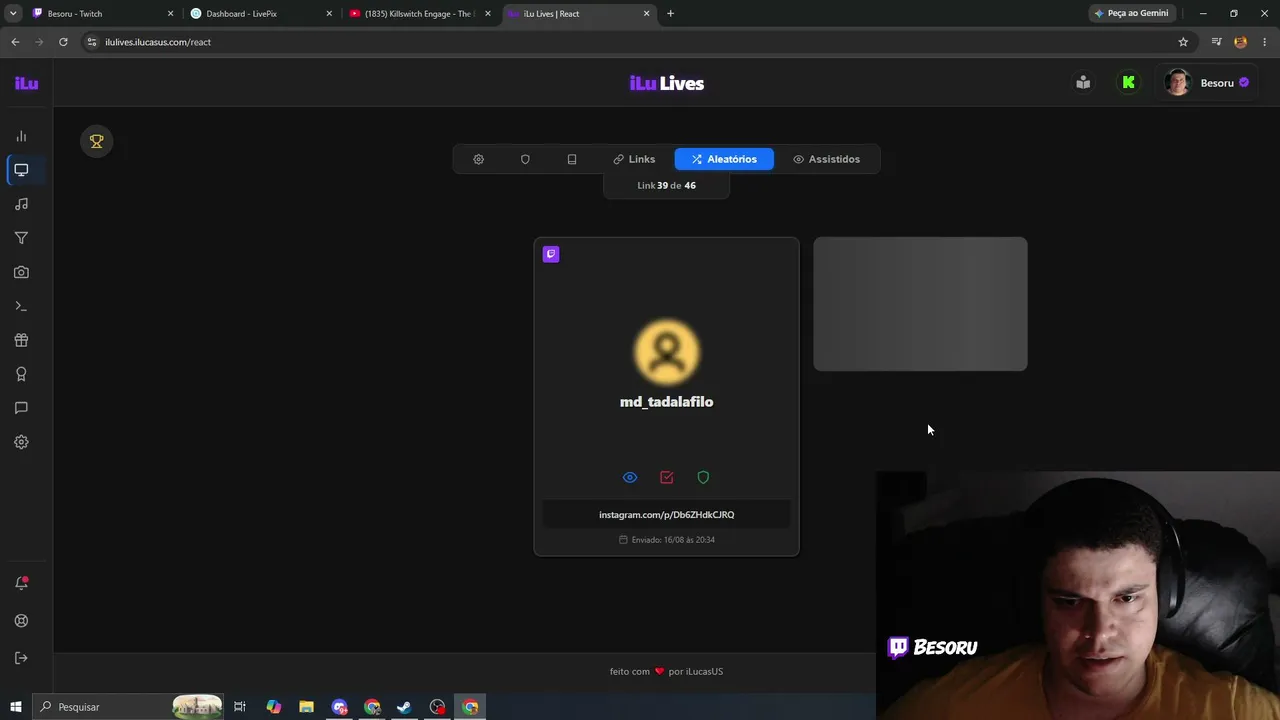Mark md_tadalafilo link as viewed with eye icon
This screenshot has width=1280, height=720.
click(x=630, y=478)
